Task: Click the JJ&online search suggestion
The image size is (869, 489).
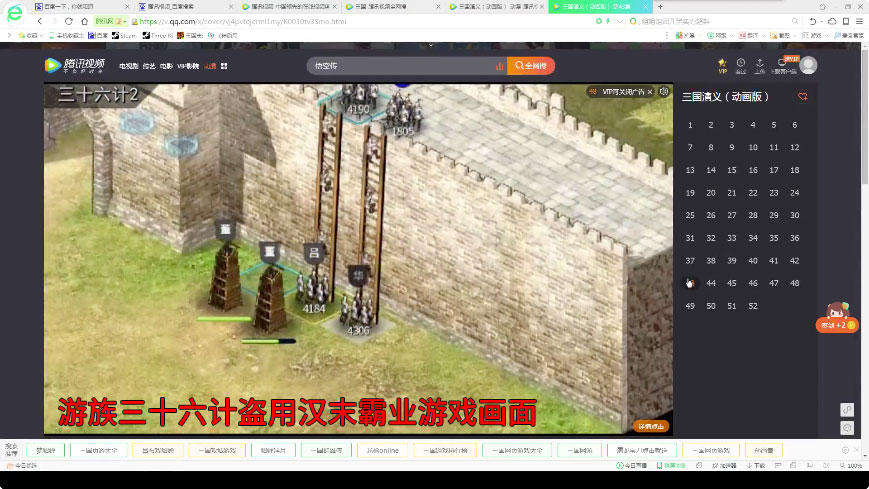Action: click(382, 451)
